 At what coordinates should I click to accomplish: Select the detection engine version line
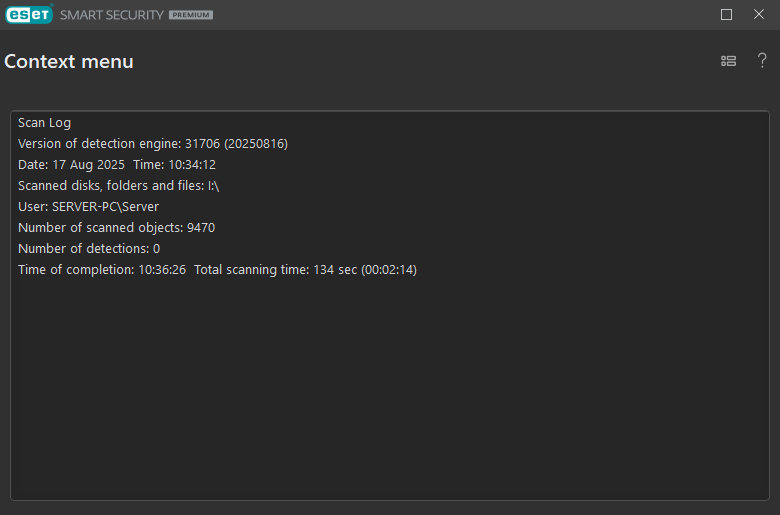pos(153,144)
